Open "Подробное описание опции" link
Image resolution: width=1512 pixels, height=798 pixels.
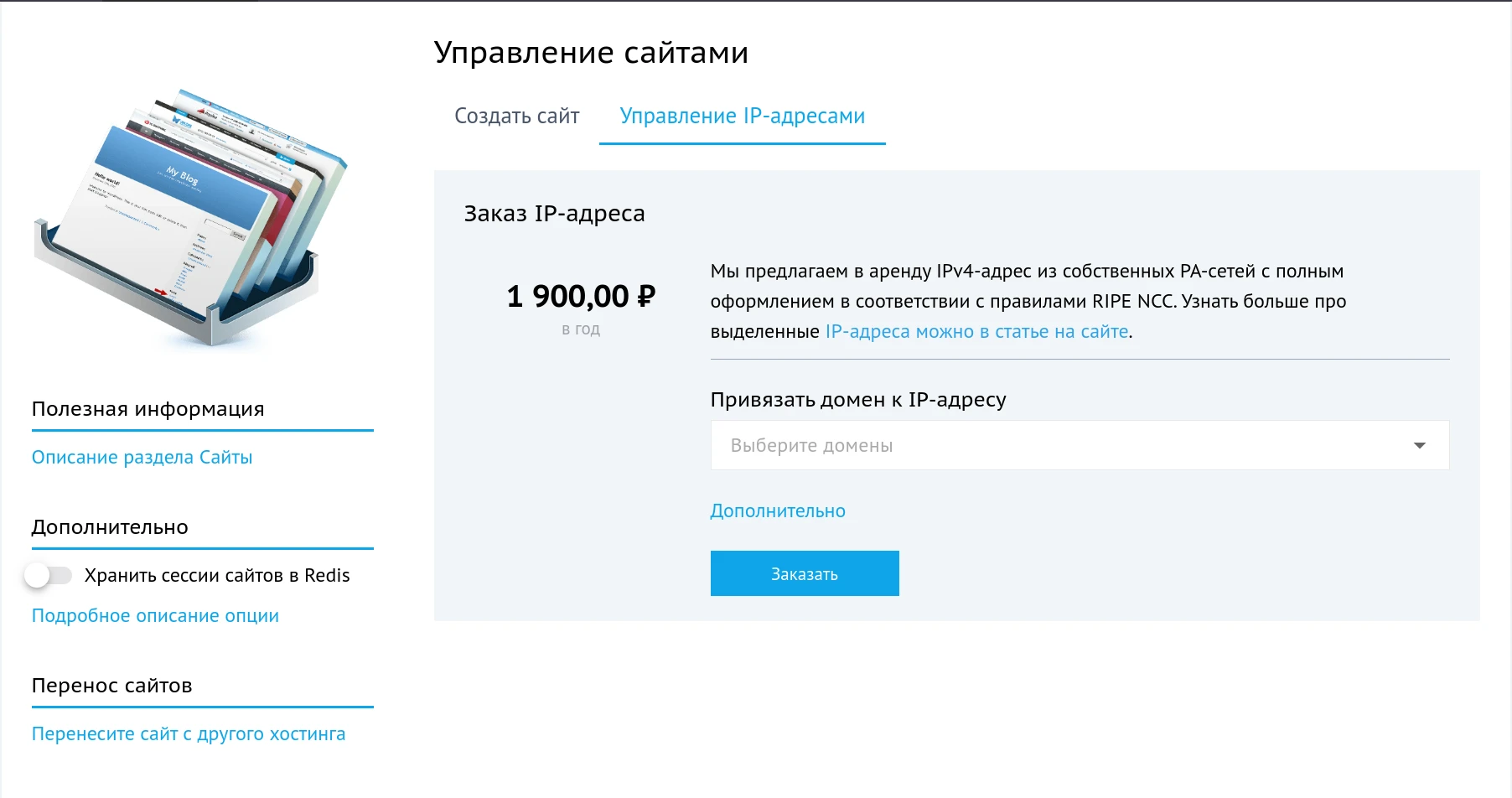tap(154, 614)
